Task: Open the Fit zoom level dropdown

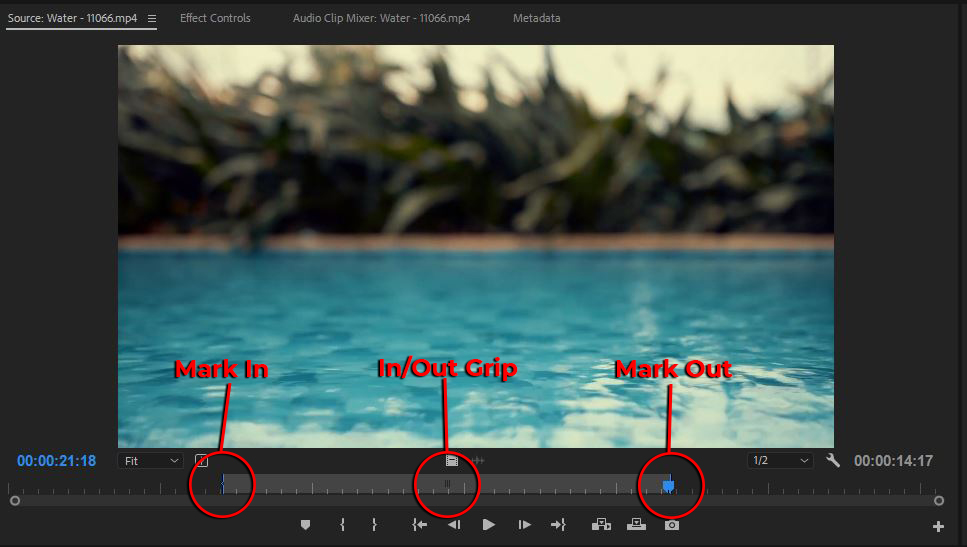Action: pos(150,461)
